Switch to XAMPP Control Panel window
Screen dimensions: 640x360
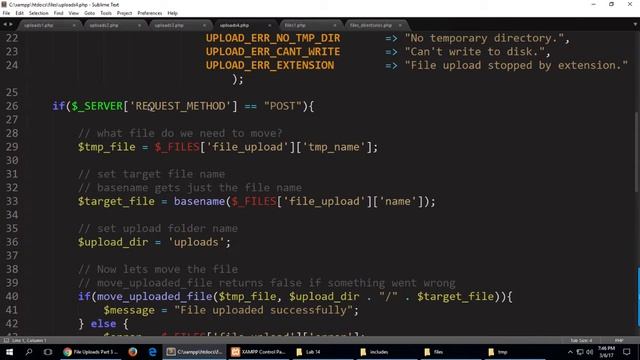[259, 352]
